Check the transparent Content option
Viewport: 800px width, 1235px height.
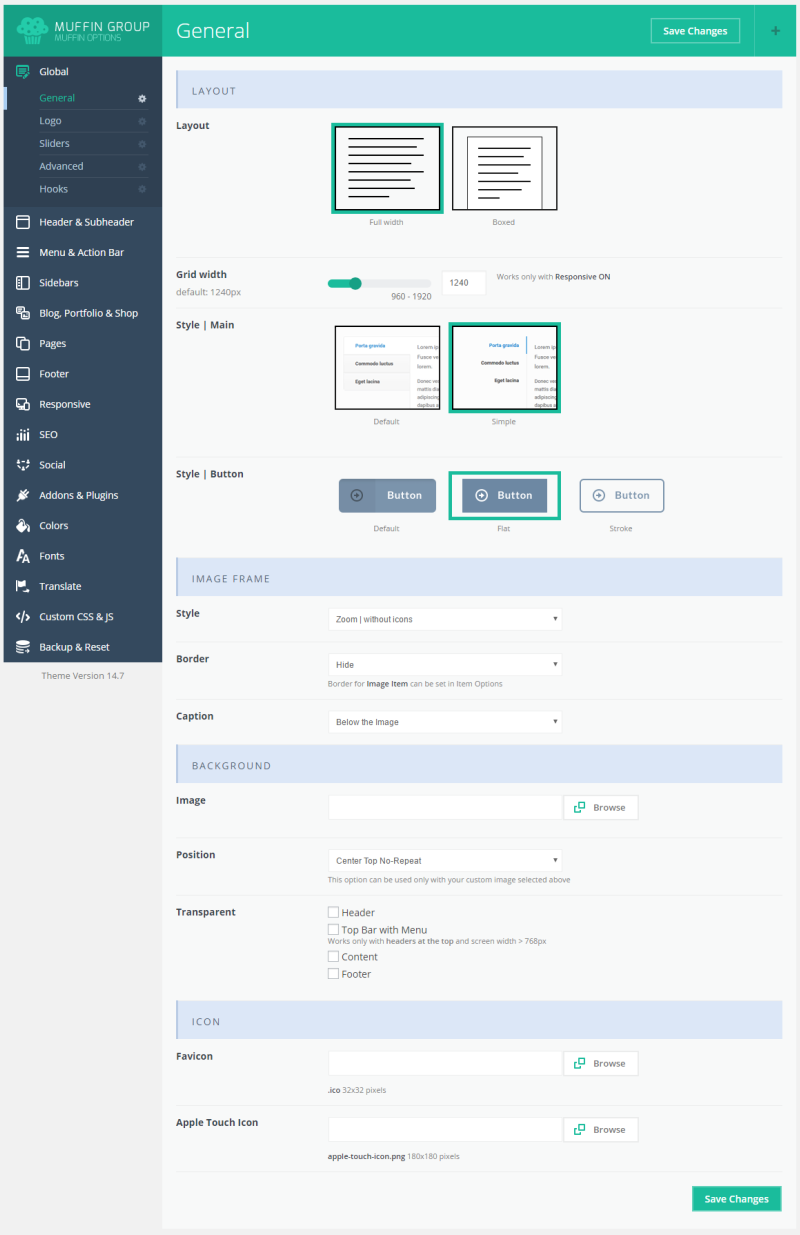coord(333,956)
